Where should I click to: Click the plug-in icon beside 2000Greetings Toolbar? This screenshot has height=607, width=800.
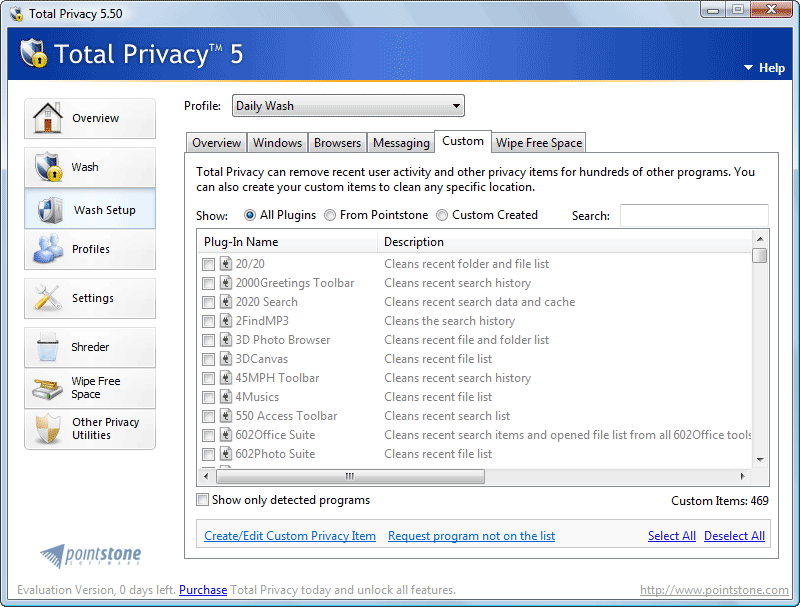tap(226, 283)
